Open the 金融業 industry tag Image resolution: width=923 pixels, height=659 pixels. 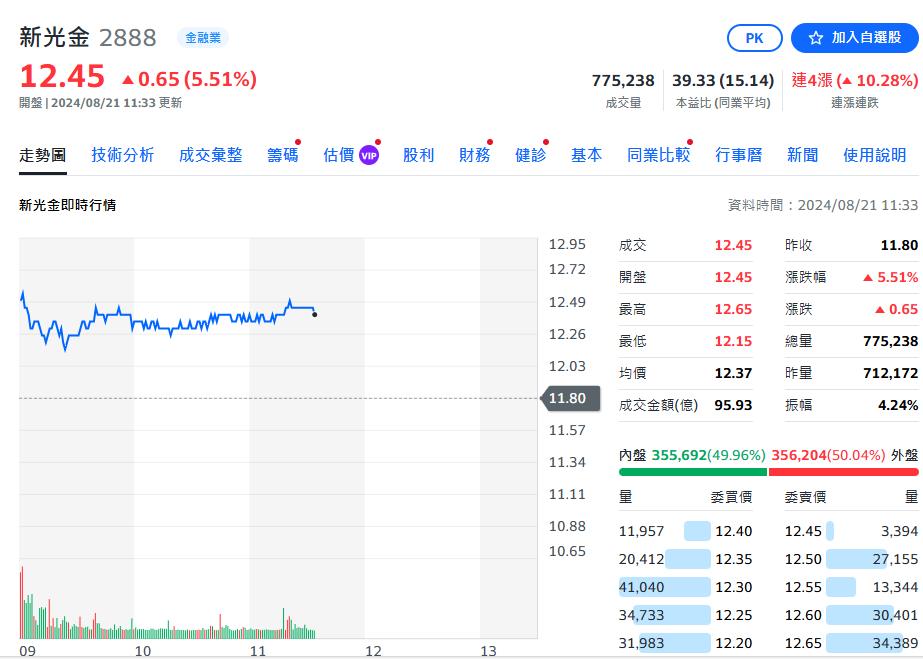coord(203,38)
